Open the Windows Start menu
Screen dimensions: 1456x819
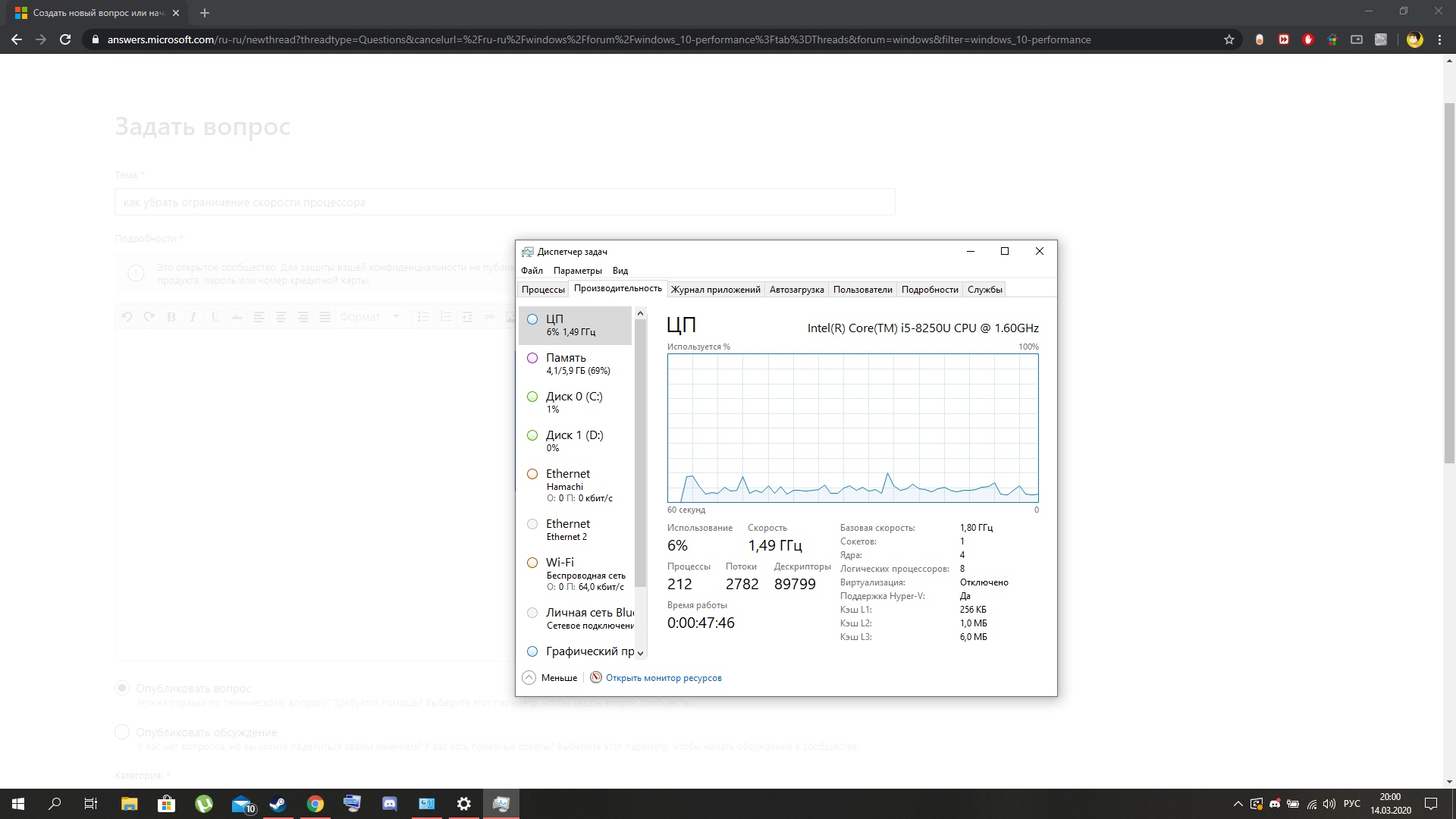18,804
